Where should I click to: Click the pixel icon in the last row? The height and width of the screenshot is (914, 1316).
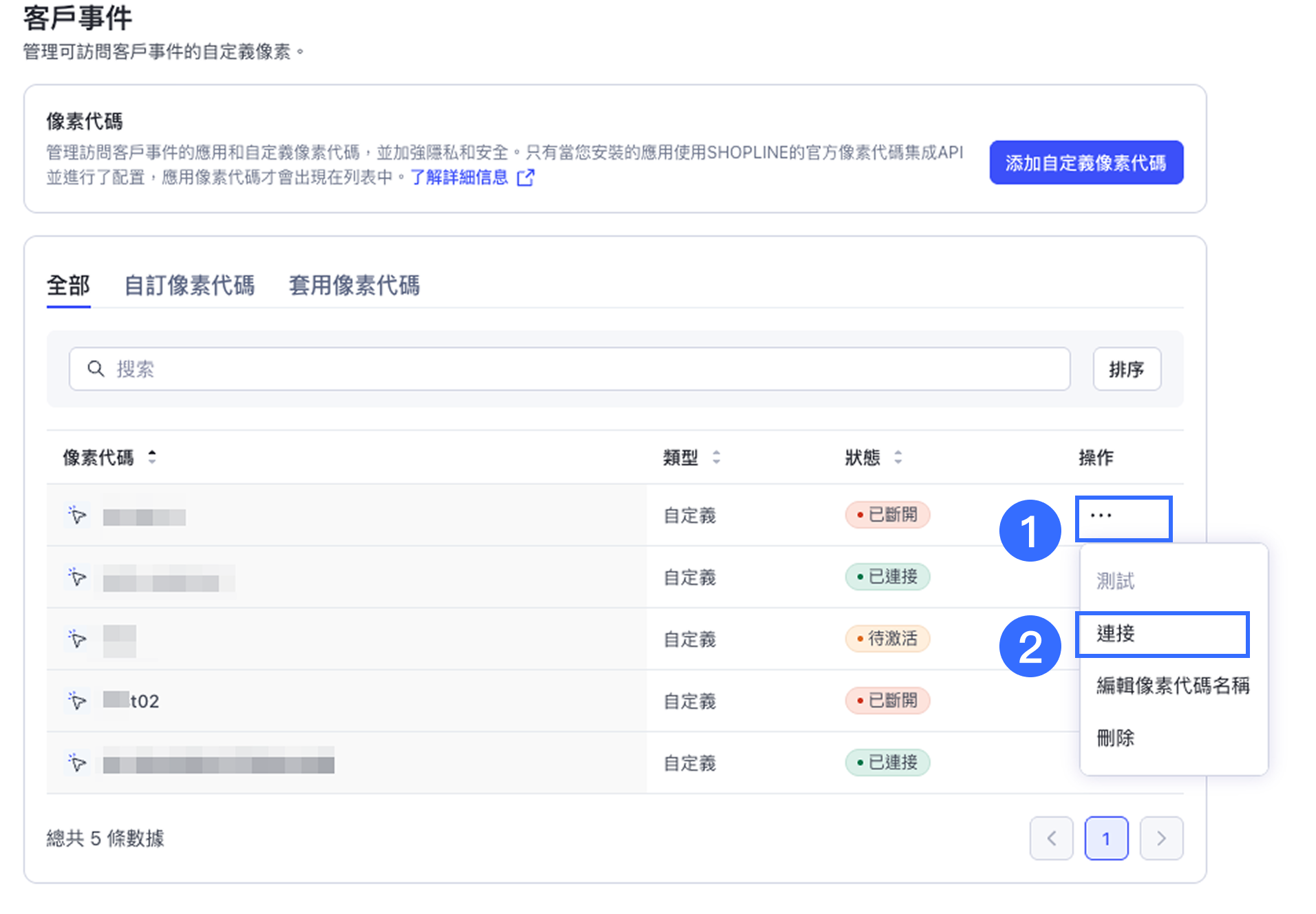tap(77, 763)
